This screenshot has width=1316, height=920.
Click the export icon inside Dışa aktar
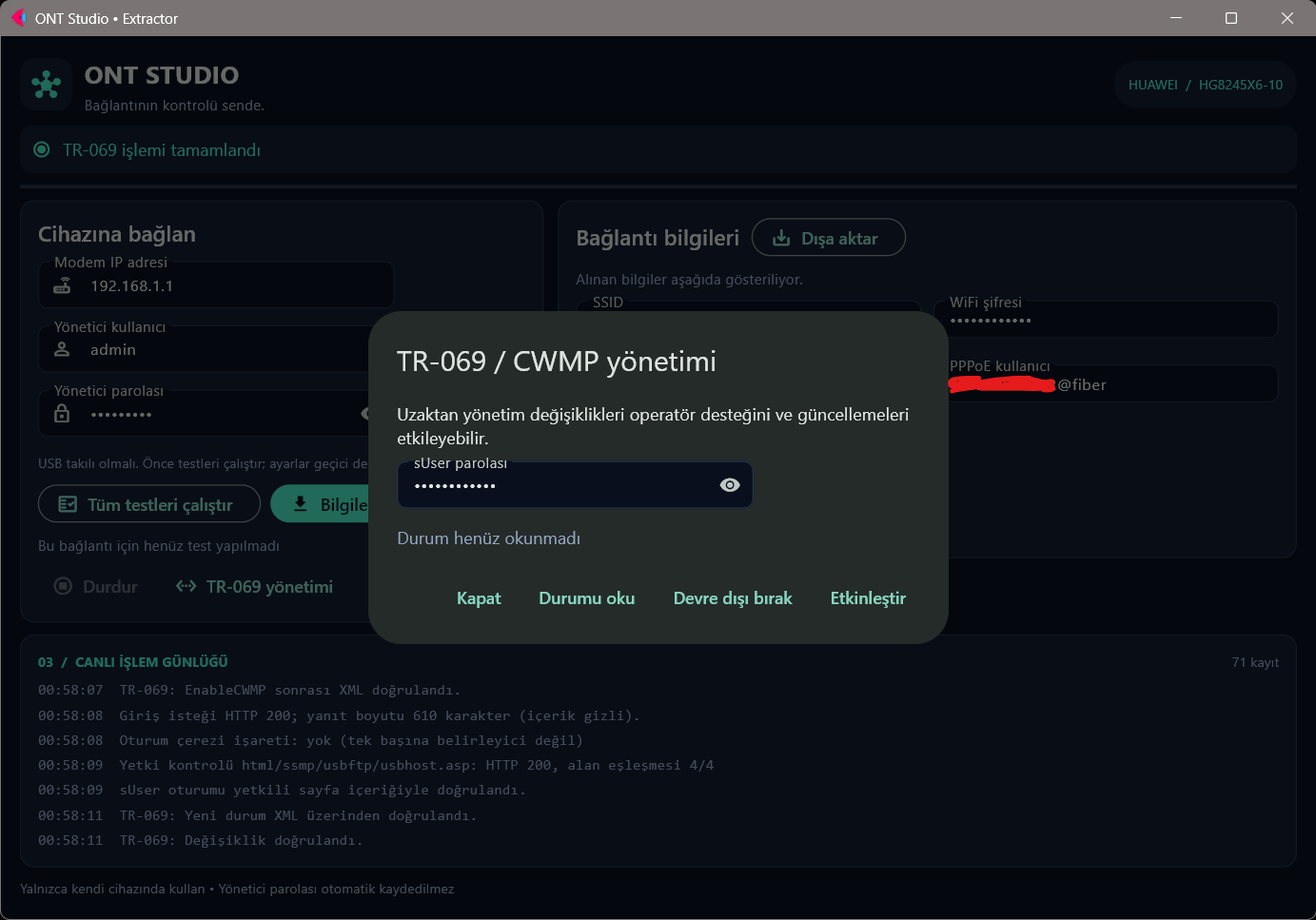tap(781, 238)
